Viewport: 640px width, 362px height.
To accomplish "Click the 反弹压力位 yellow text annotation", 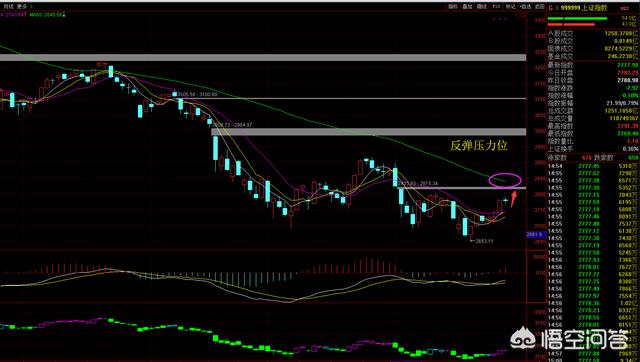I will (x=479, y=145).
